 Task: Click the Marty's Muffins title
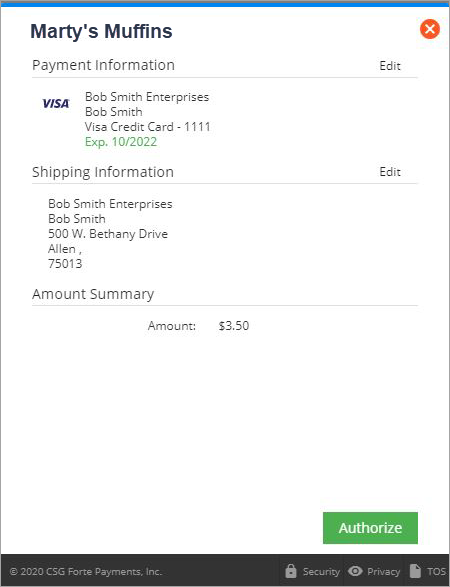pyautogui.click(x=101, y=31)
